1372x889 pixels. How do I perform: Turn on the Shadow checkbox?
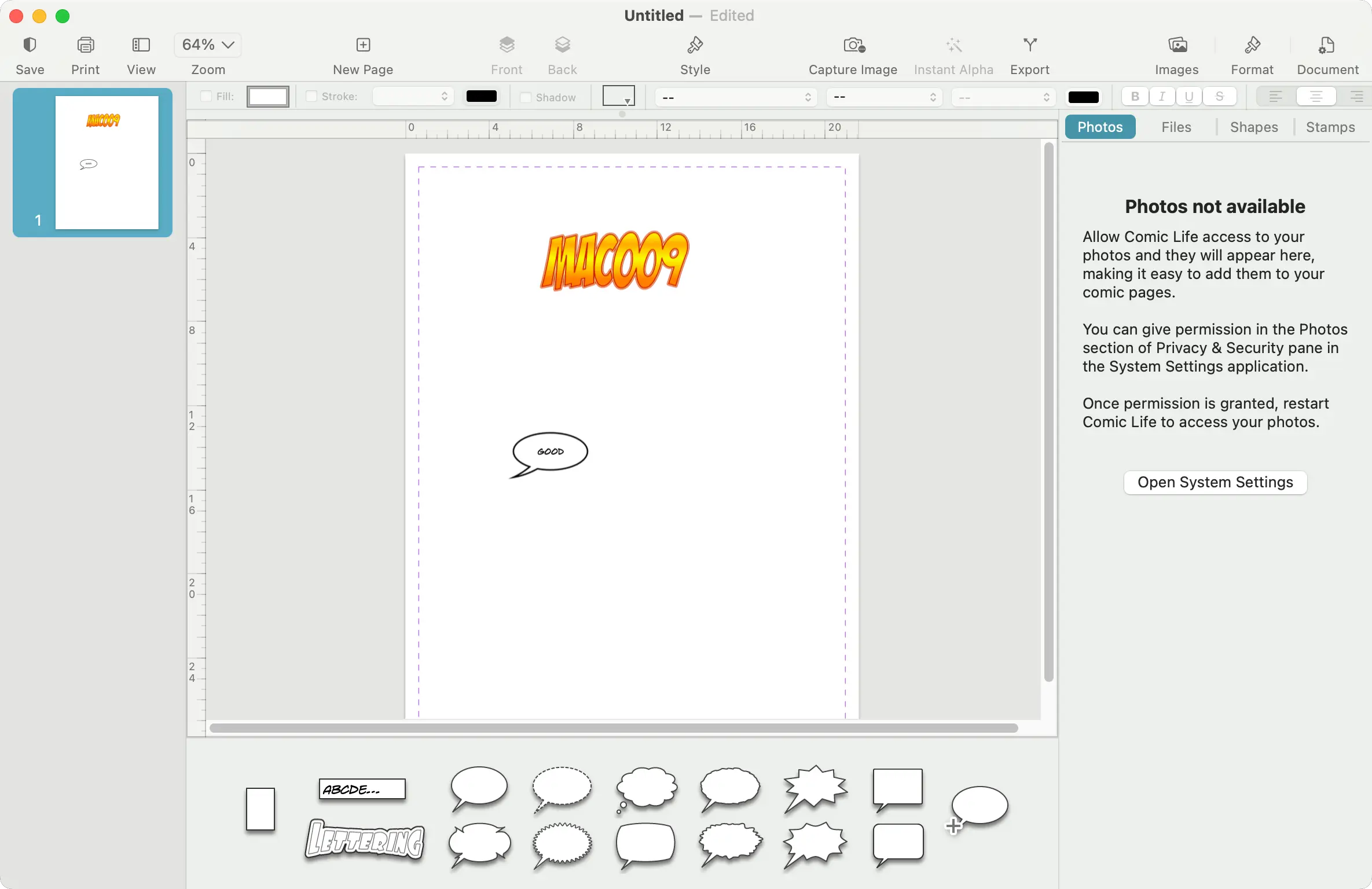click(526, 98)
